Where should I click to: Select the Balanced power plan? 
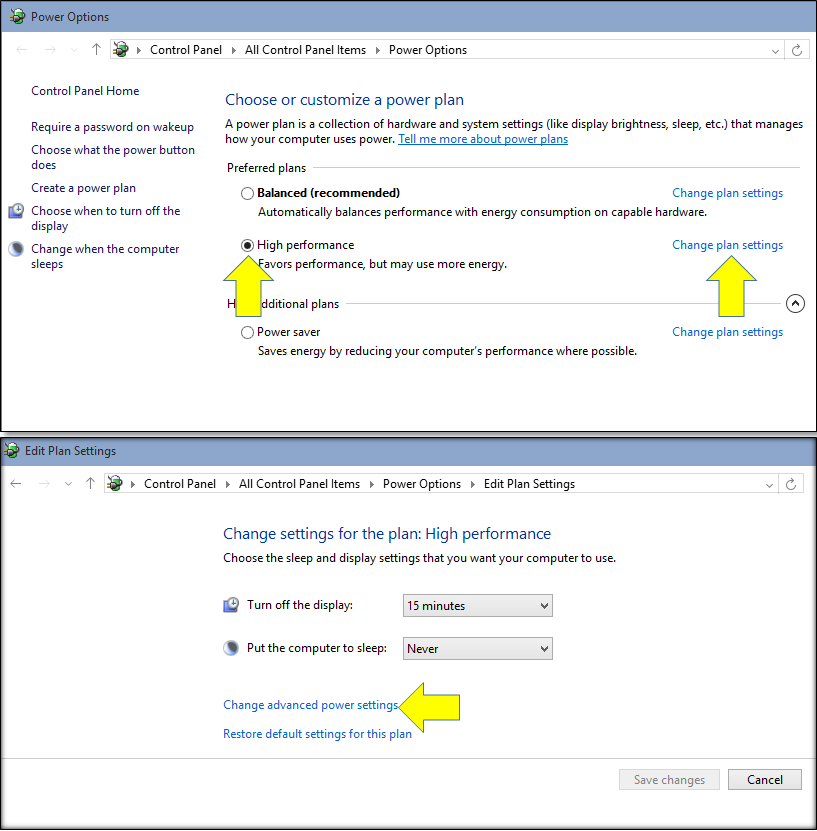[247, 192]
